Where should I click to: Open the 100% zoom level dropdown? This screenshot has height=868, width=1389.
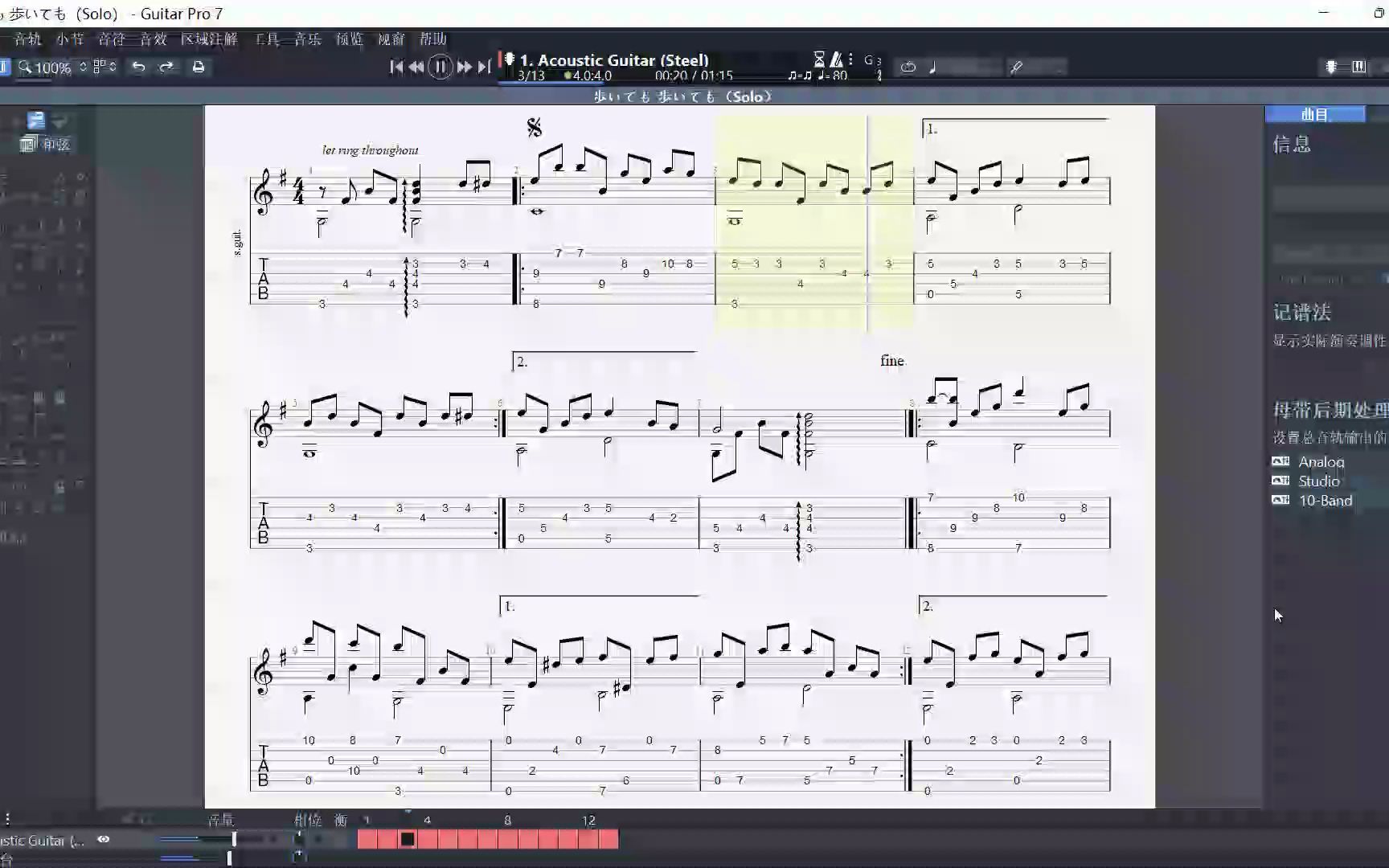pos(59,68)
